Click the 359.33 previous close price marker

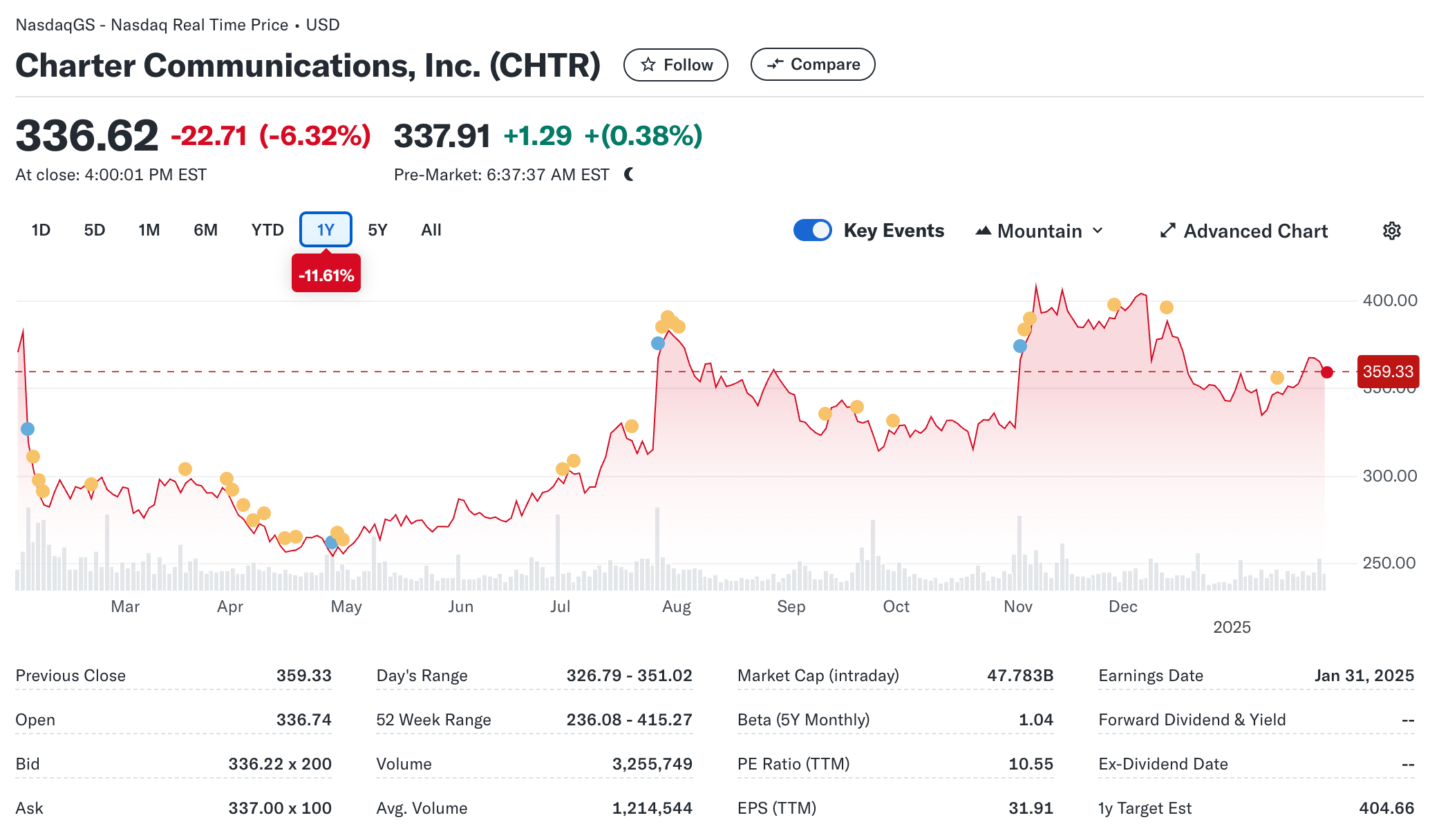coord(1387,372)
